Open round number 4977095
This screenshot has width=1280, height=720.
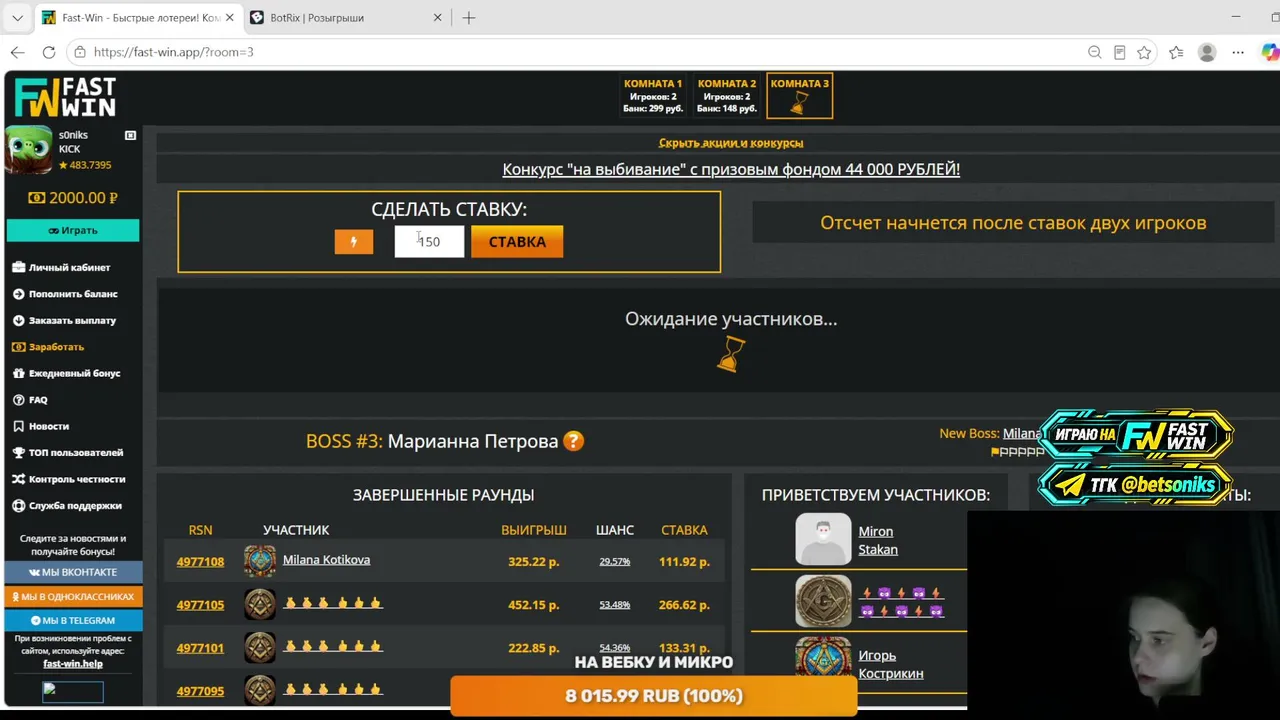(x=200, y=691)
